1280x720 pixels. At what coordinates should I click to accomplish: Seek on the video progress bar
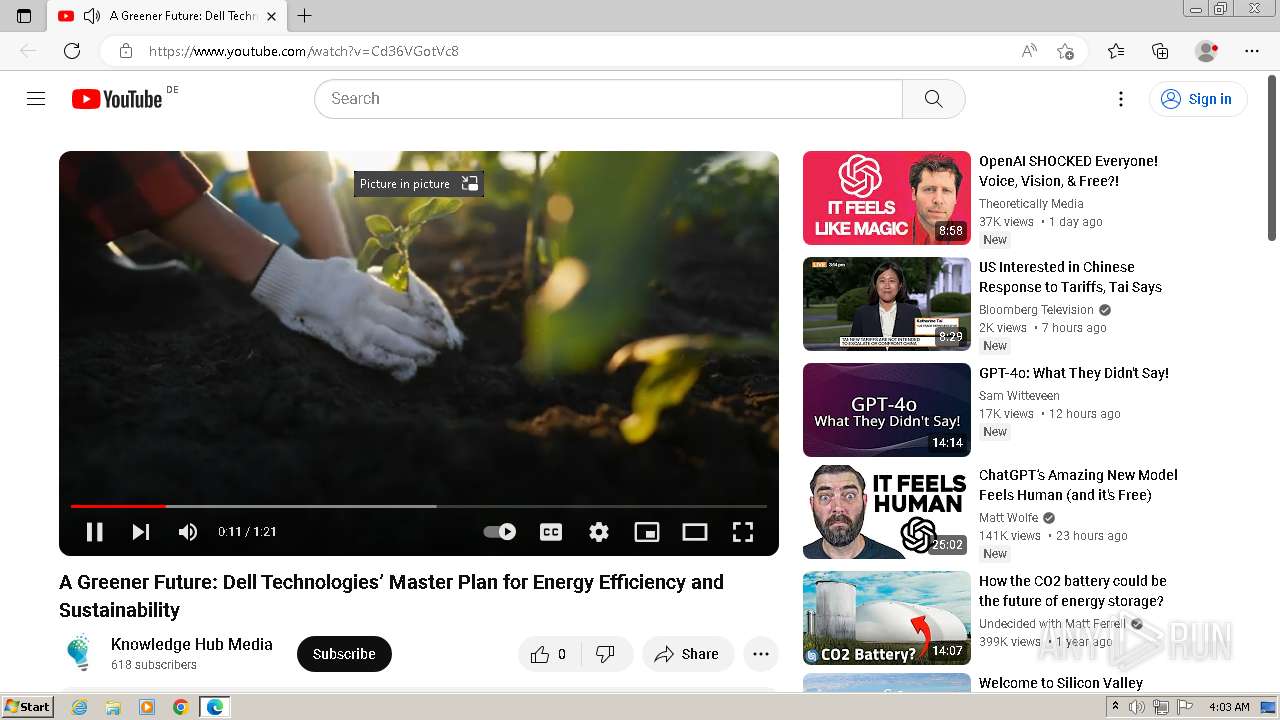419,507
